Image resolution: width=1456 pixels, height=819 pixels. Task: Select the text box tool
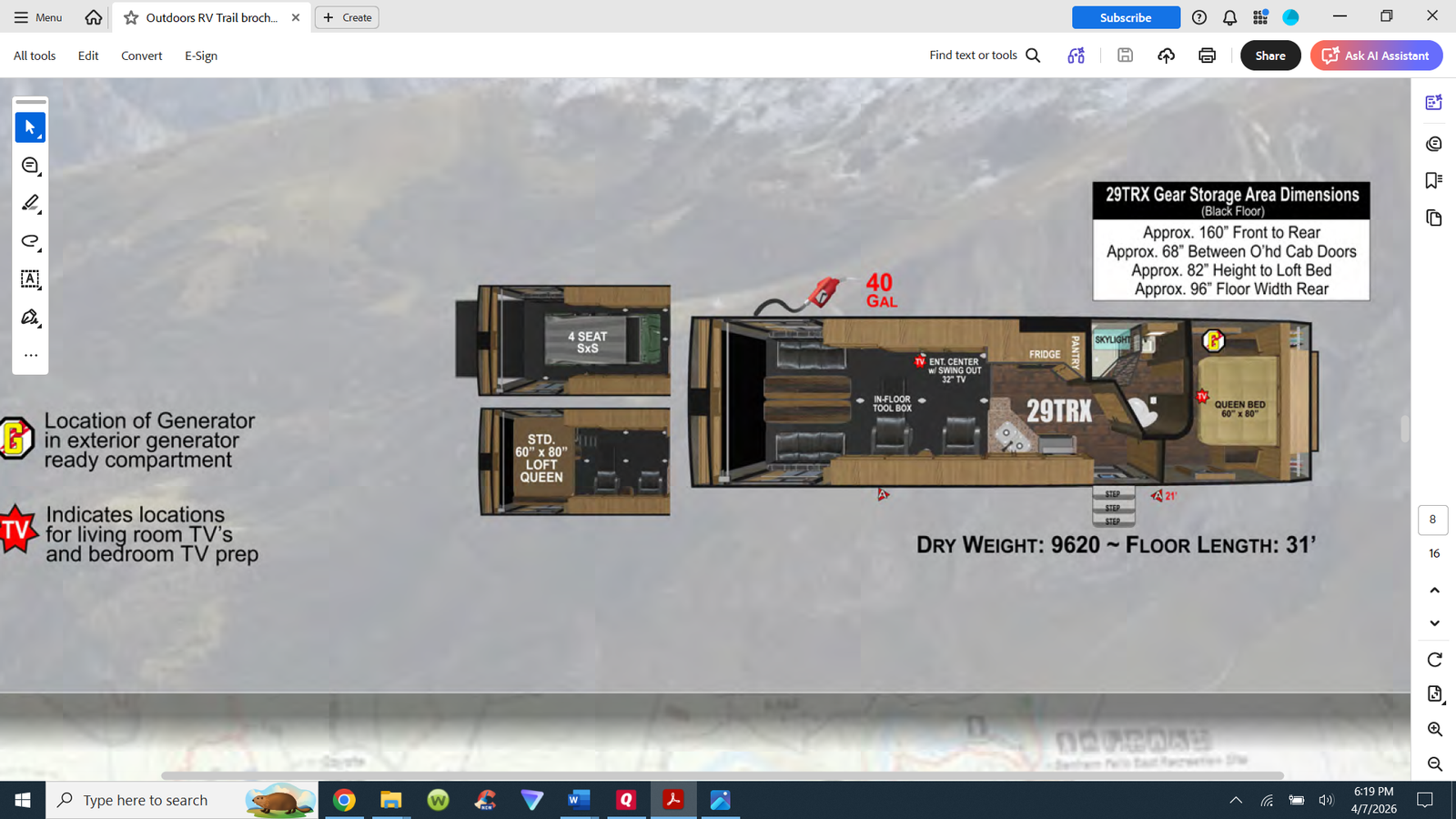coord(30,279)
